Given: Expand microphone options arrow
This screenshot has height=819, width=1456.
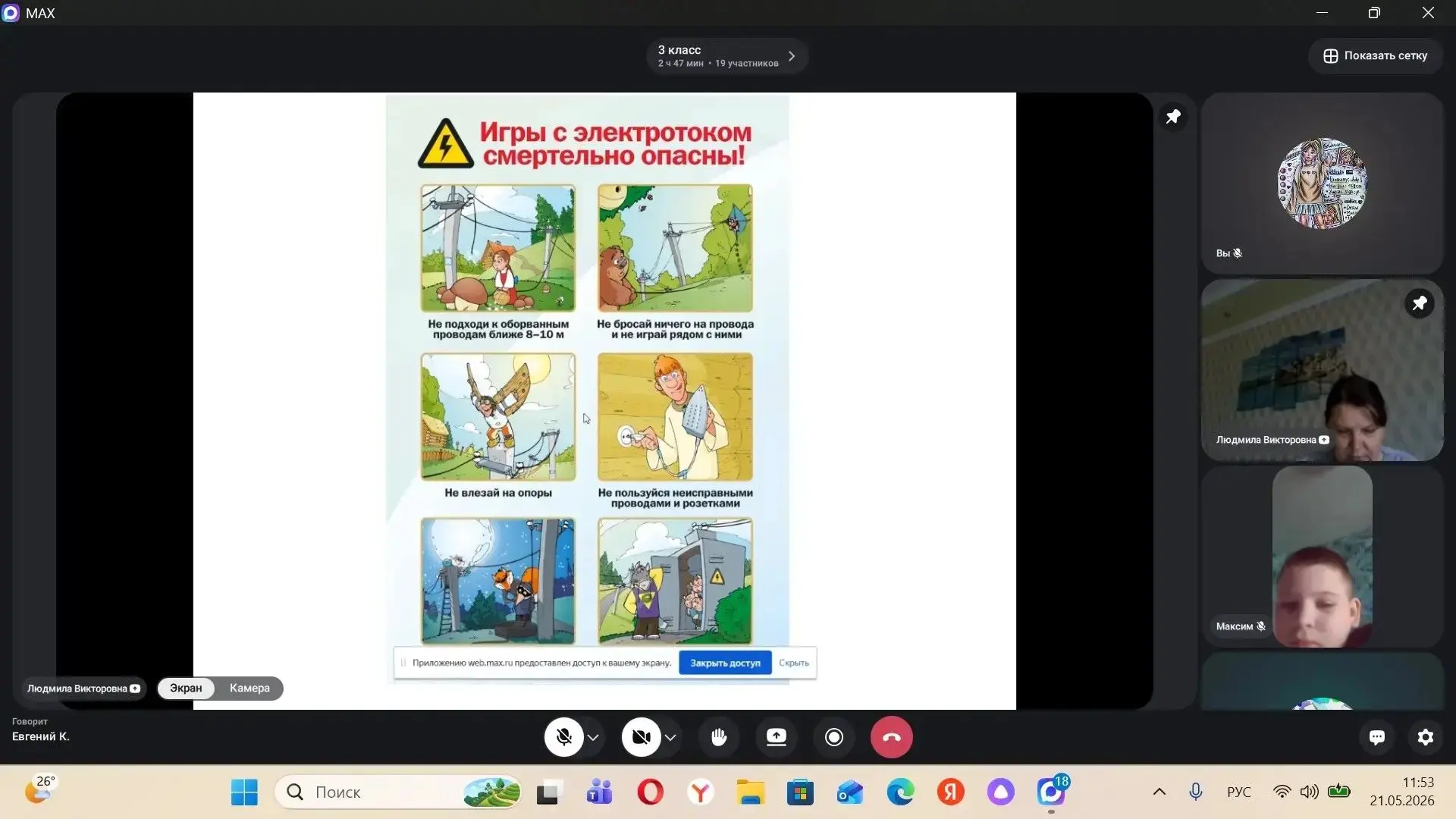Looking at the screenshot, I should tap(594, 737).
